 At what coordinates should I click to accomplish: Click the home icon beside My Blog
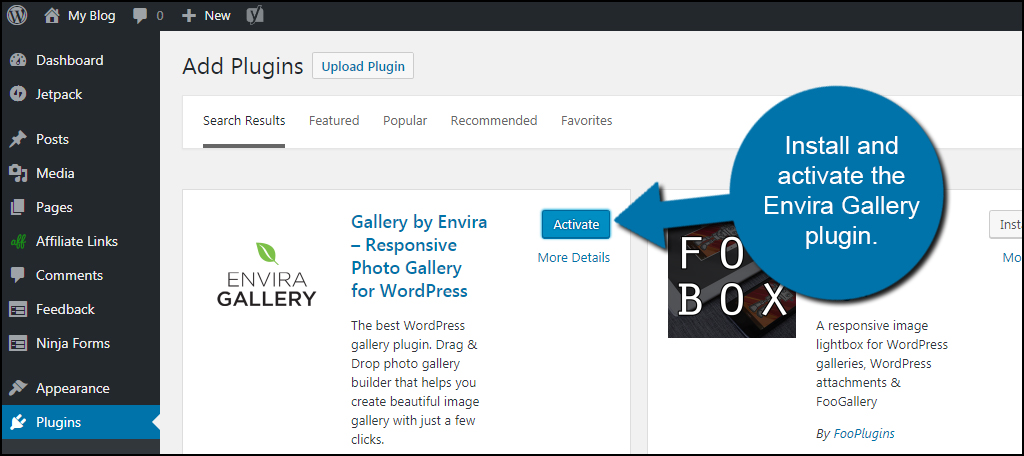pyautogui.click(x=52, y=16)
